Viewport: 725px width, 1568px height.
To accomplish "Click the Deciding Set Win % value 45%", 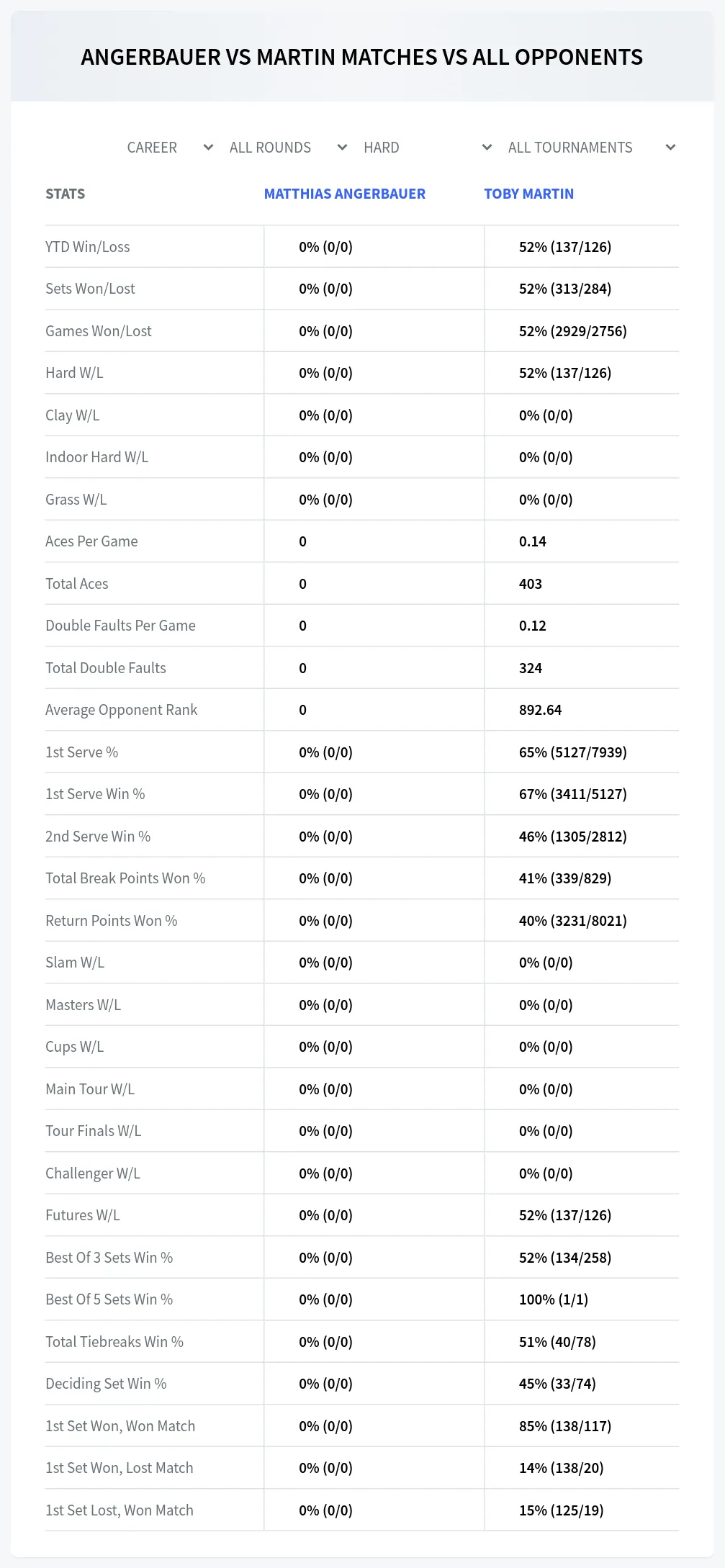I will coord(557,1384).
